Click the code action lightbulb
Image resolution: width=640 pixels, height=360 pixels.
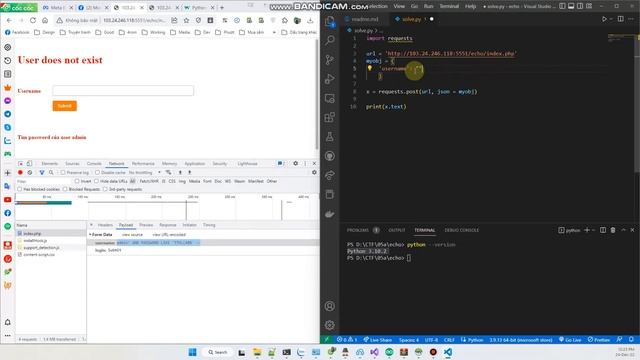tap(369, 69)
